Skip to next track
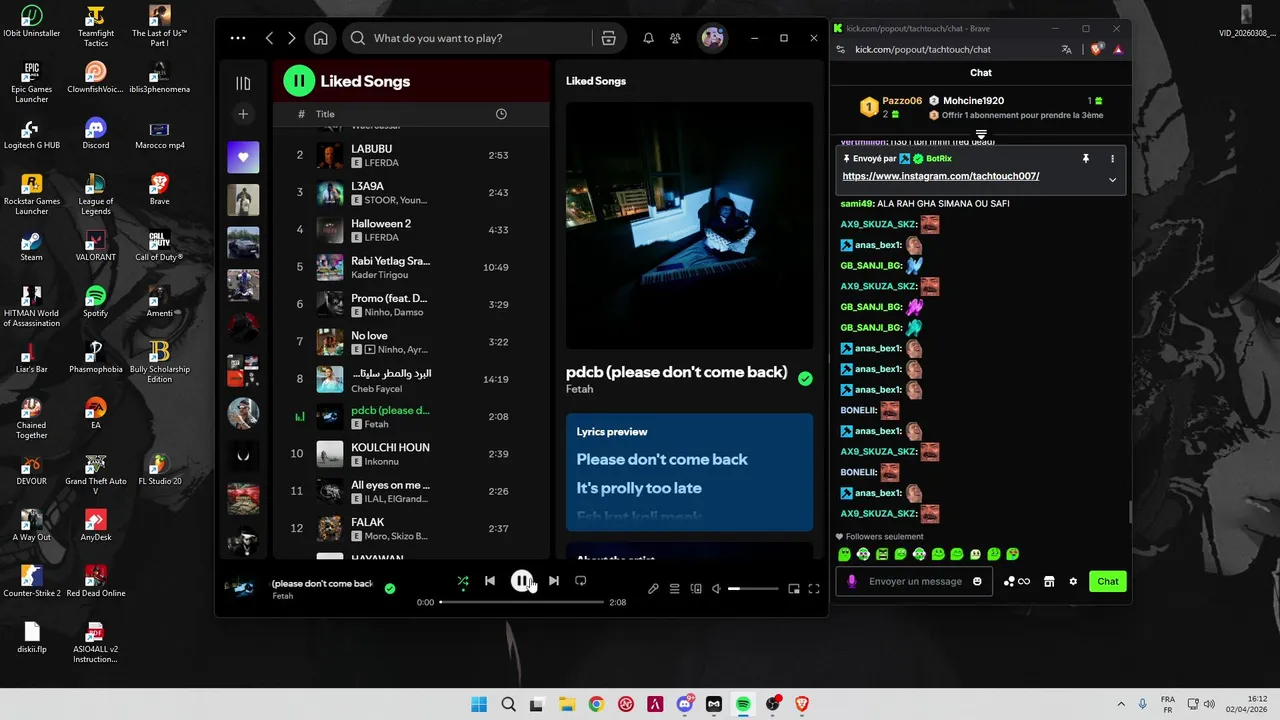Image resolution: width=1280 pixels, height=720 pixels. pyautogui.click(x=554, y=581)
